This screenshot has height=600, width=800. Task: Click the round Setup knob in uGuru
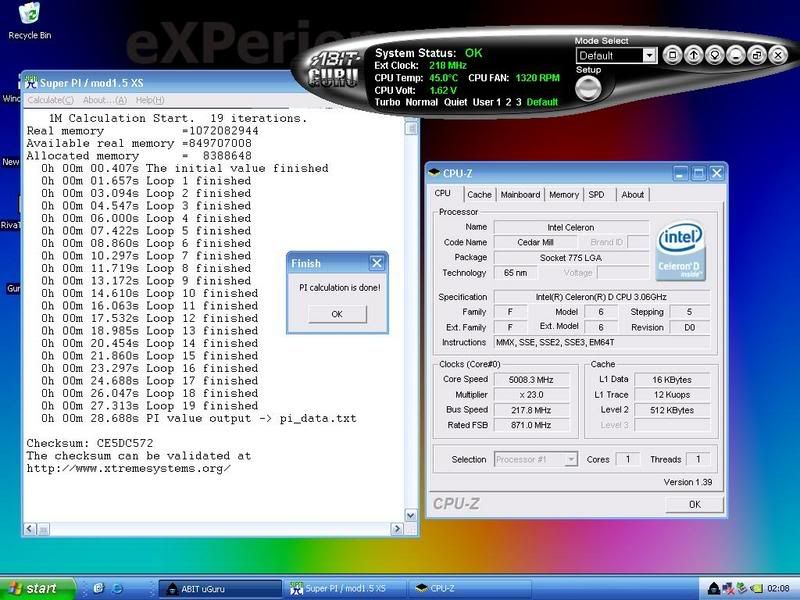pos(588,89)
